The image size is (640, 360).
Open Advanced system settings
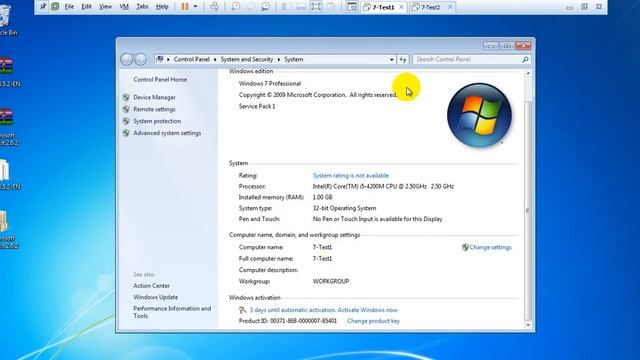click(x=167, y=133)
